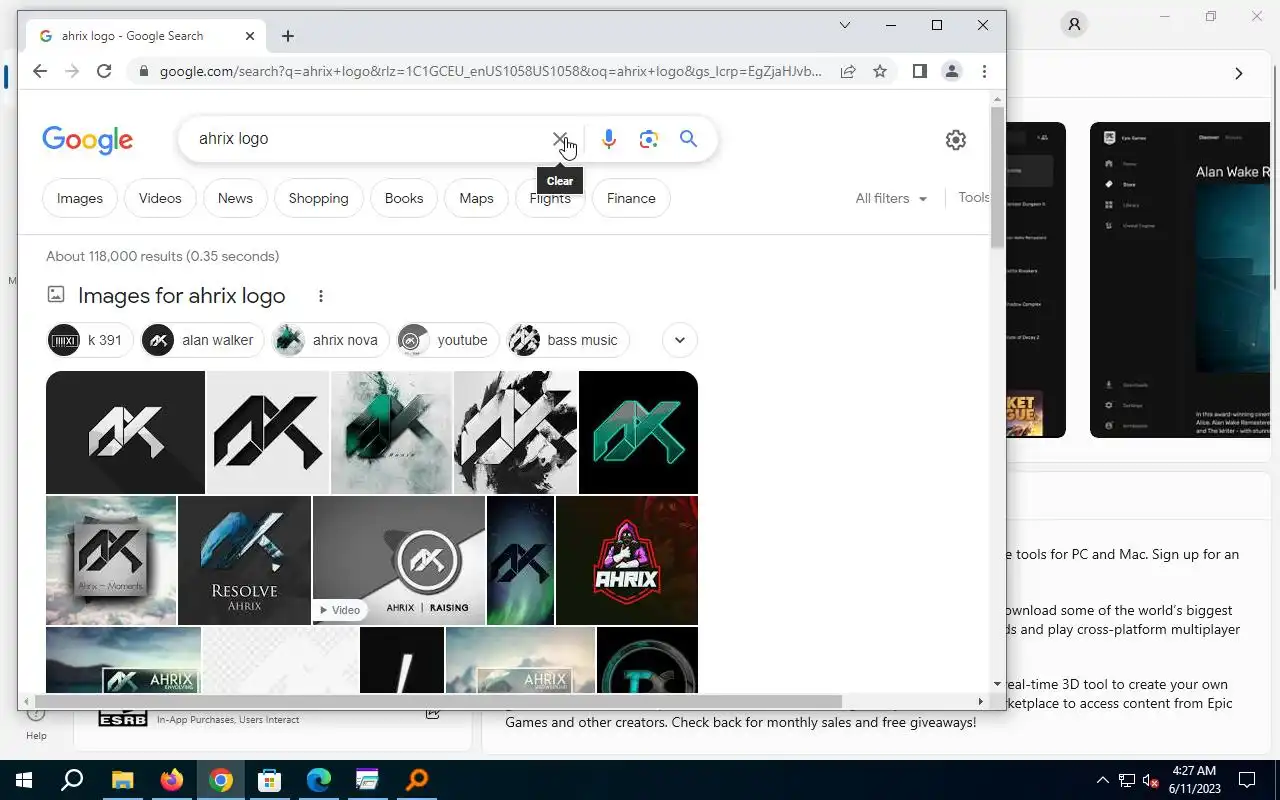Advance the screenshot carousel in background window
The width and height of the screenshot is (1280, 800).
1238,73
